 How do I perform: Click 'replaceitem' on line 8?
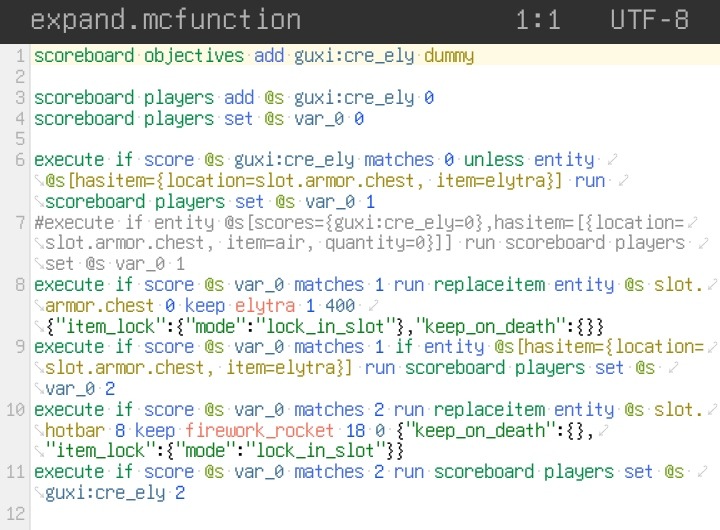pyautogui.click(x=489, y=285)
